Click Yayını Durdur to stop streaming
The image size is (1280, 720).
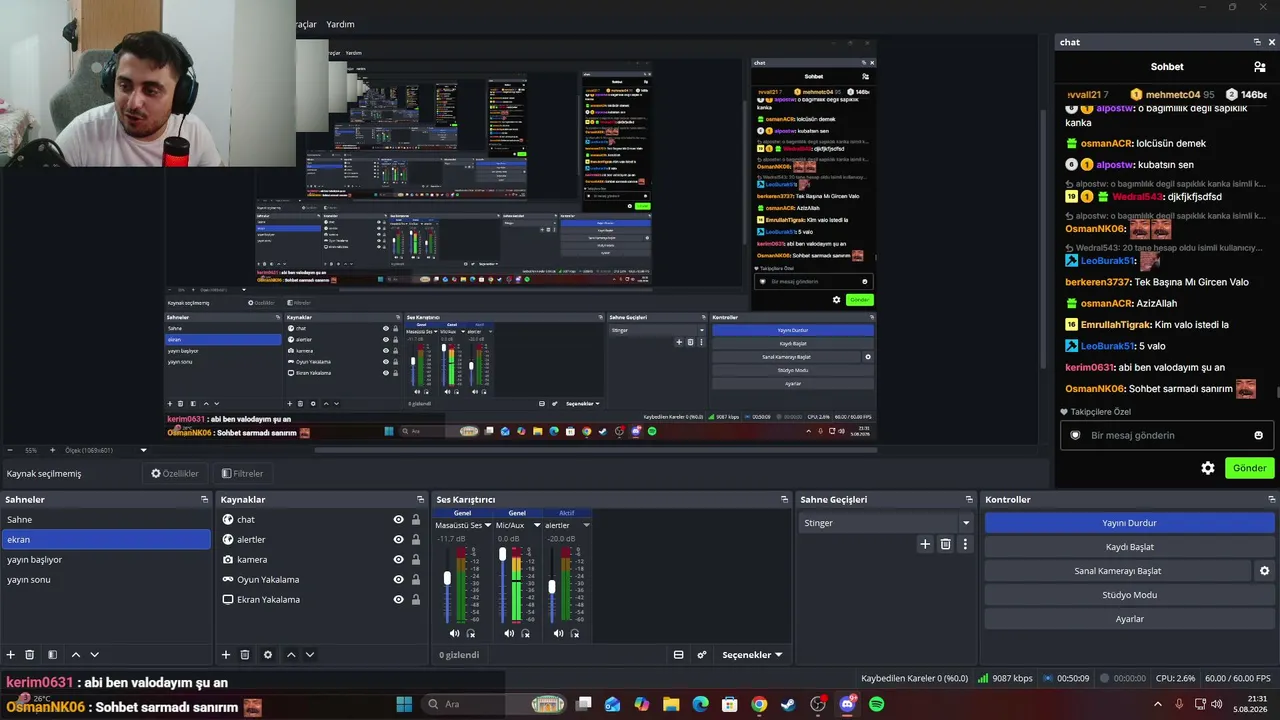[1129, 523]
